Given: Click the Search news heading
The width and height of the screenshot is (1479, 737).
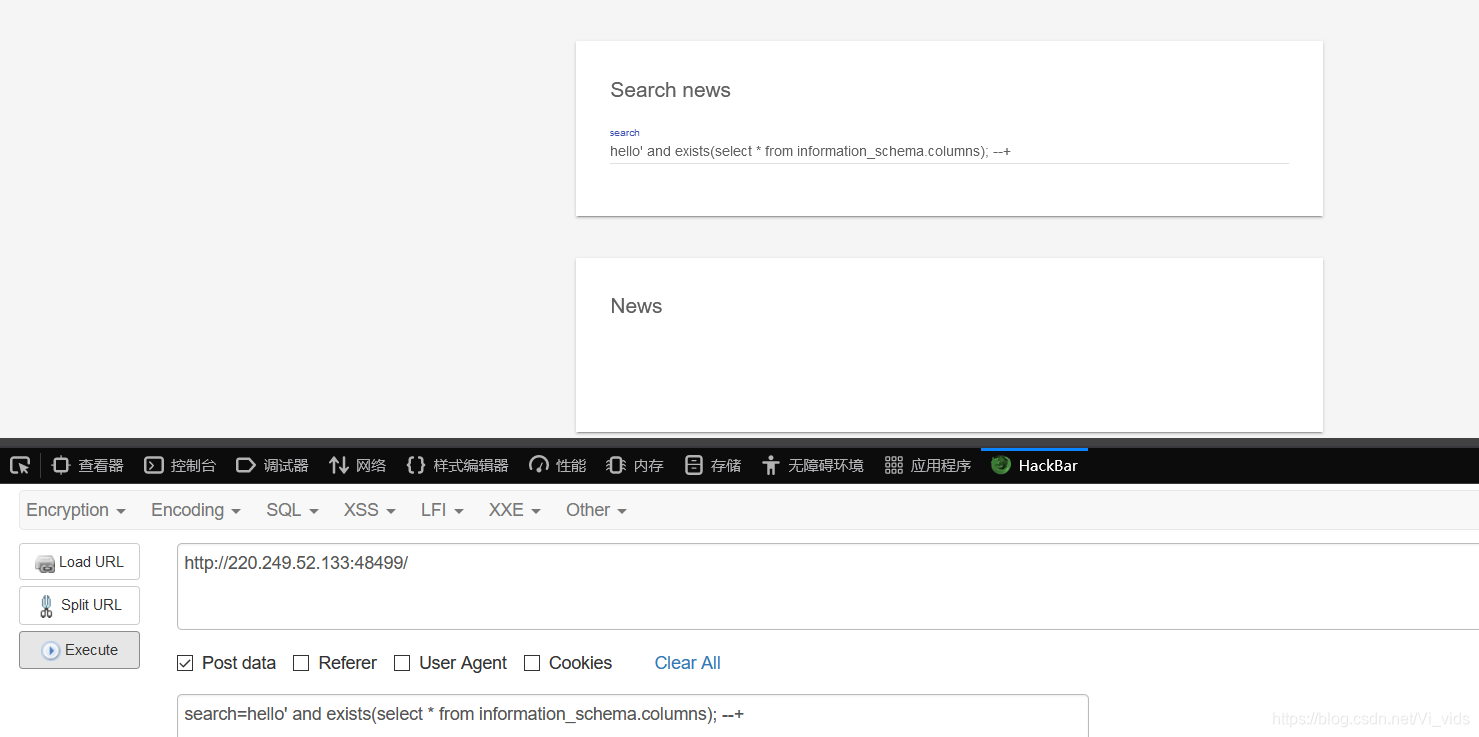Looking at the screenshot, I should tap(670, 90).
